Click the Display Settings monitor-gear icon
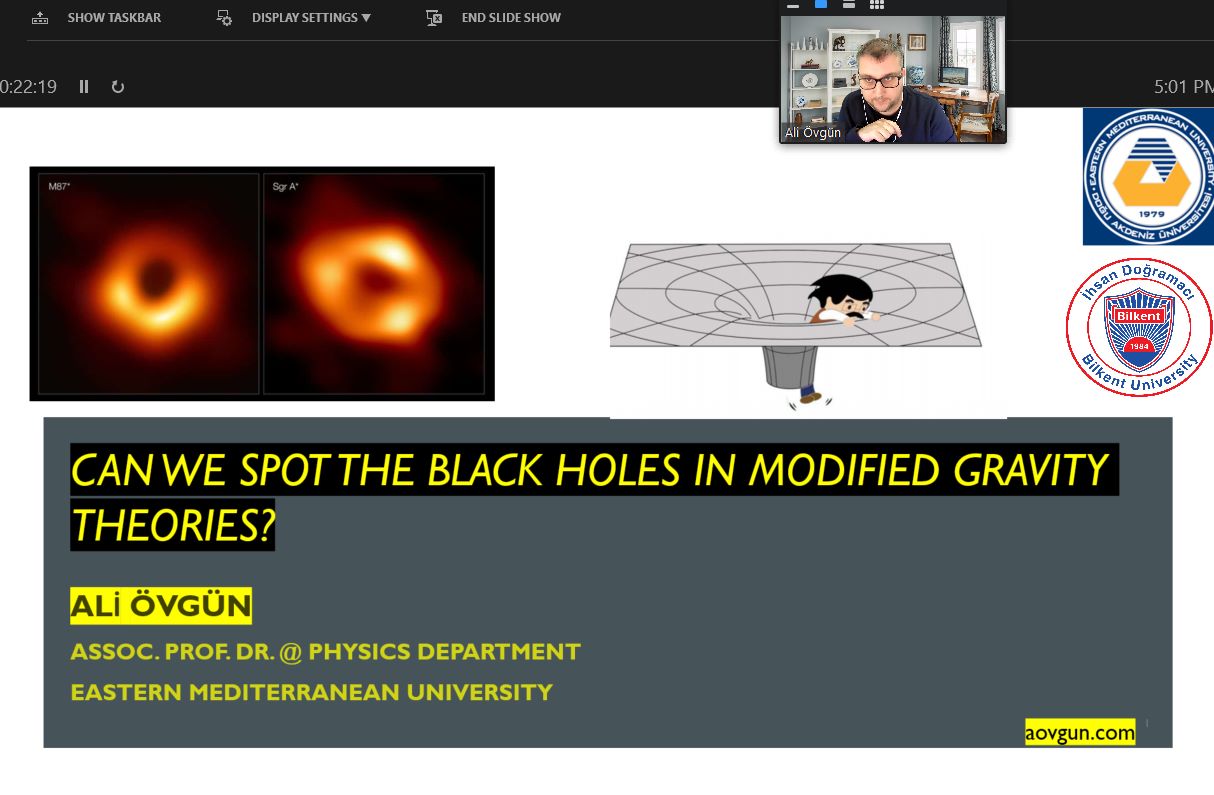This screenshot has width=1214, height=795. point(225,18)
